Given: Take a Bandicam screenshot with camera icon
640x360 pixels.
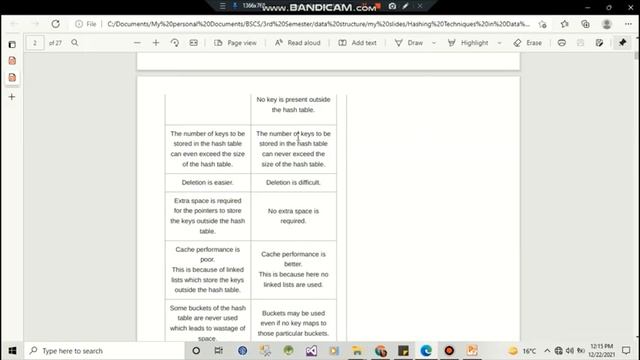Looking at the screenshot, I should [392, 6].
